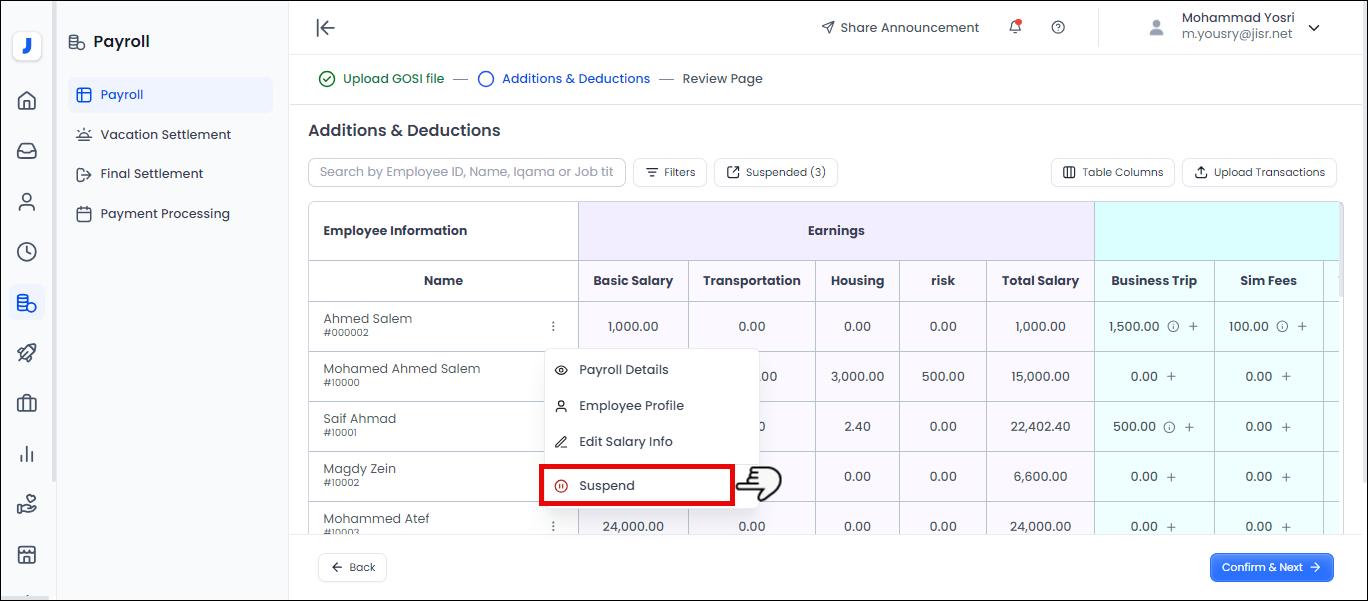Viewport: 1368px width, 601px height.
Task: Add Sim Fees for Mohamed Ahmed Salem
Action: (1286, 377)
